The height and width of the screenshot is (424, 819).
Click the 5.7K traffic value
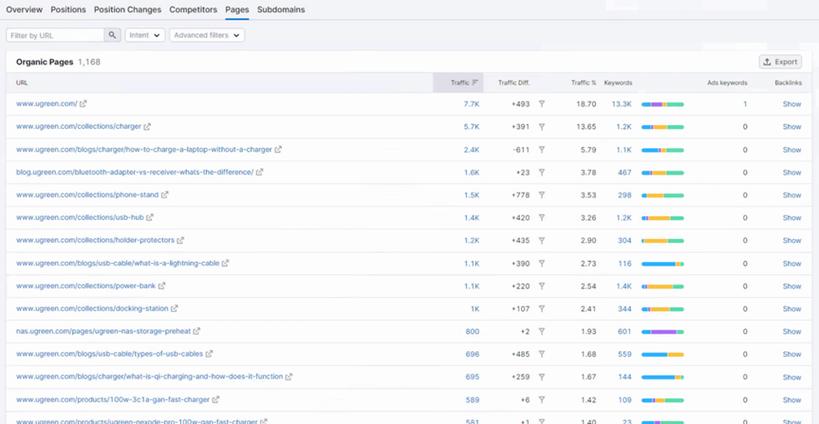[472, 126]
